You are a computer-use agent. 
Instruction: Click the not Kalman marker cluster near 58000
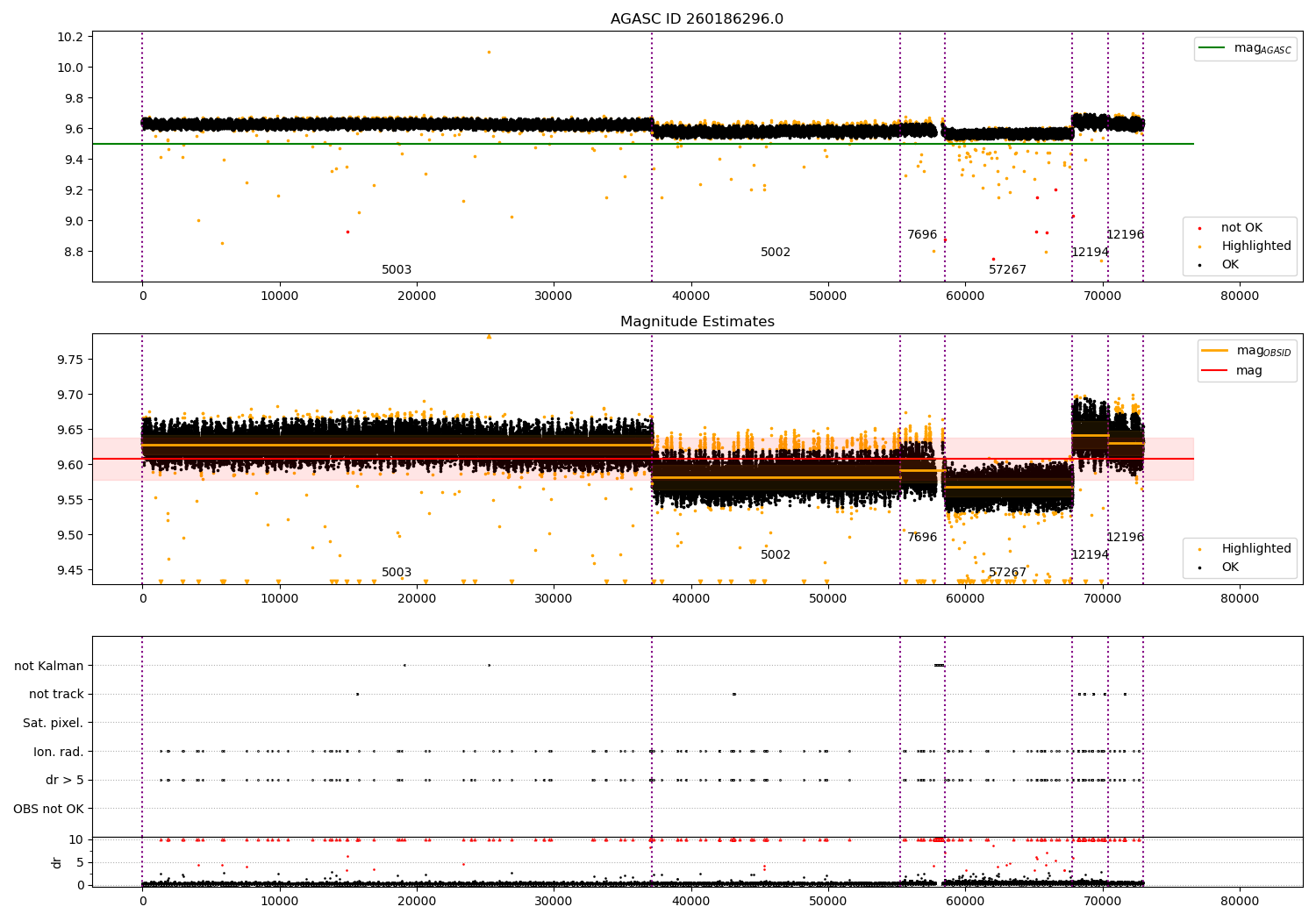[x=939, y=665]
